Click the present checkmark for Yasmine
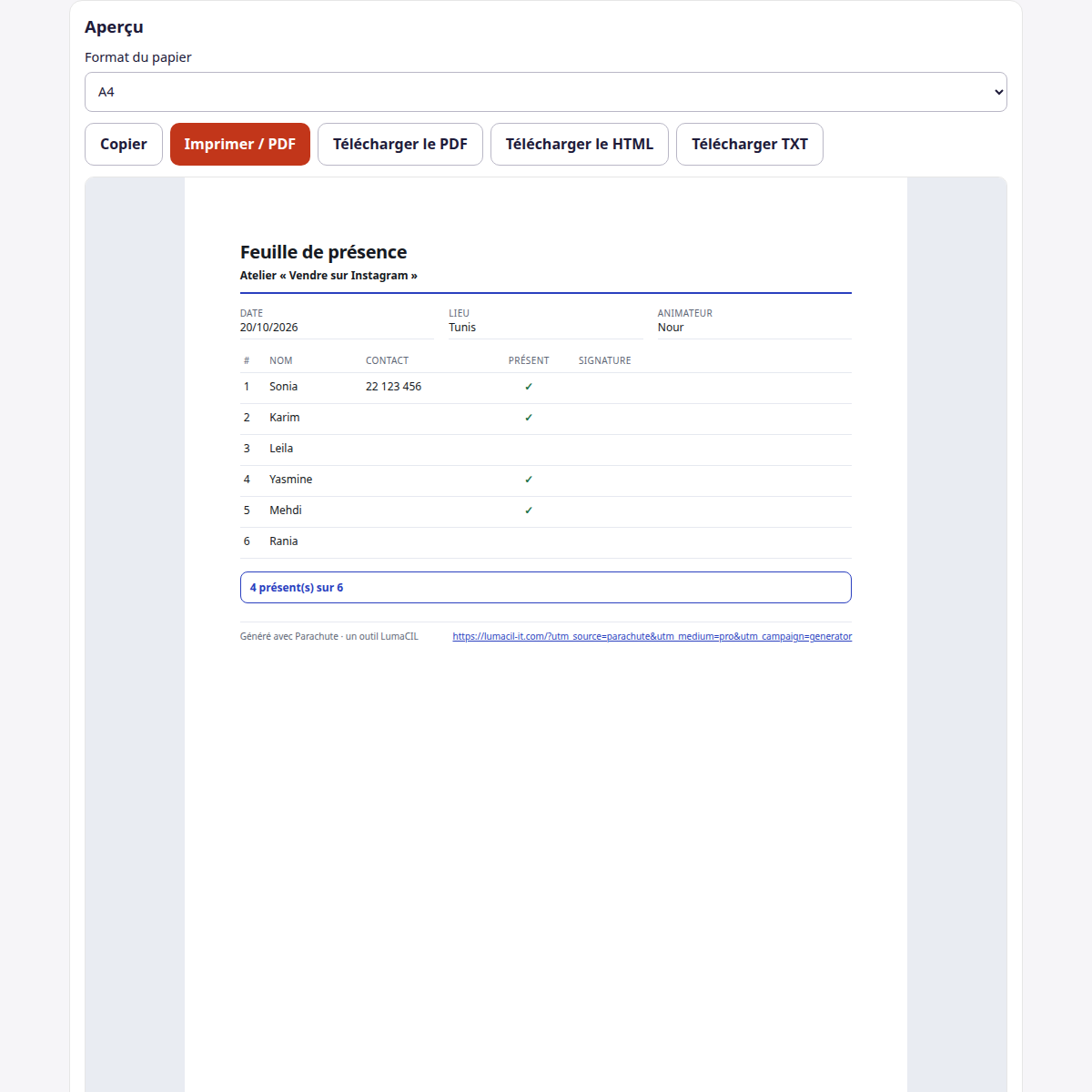 click(x=529, y=480)
